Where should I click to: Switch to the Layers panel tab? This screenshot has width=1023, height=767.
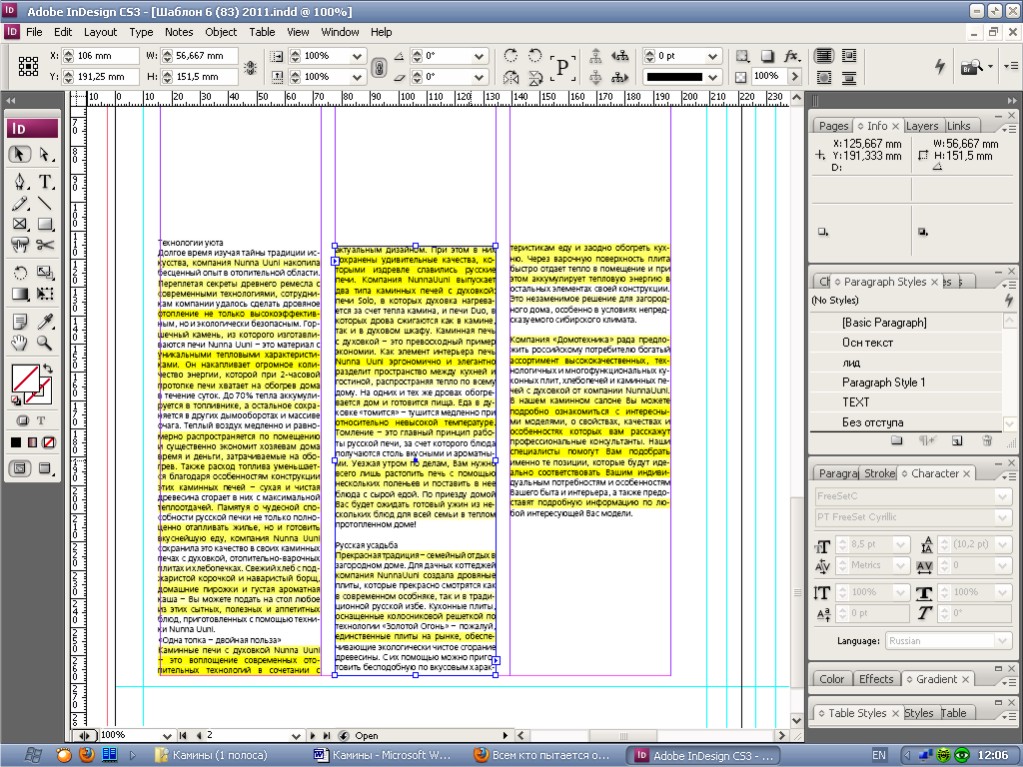point(922,126)
